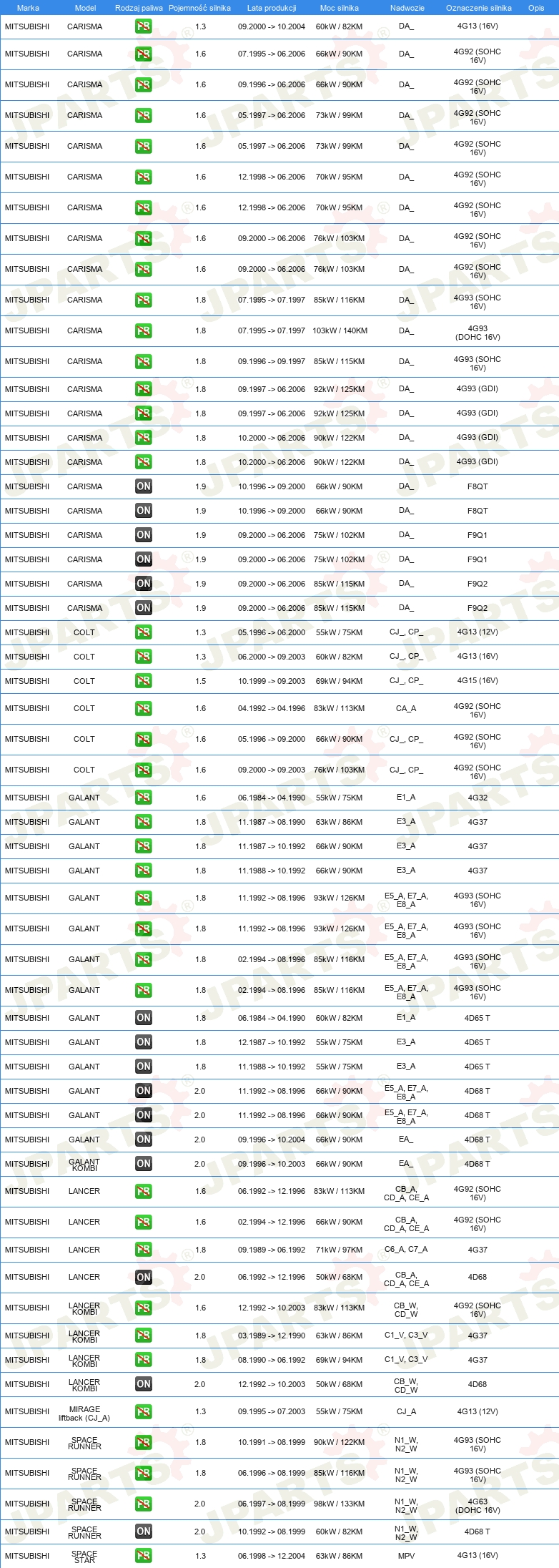
Task: Select the 'MIRAGE liftback (CJ_A)' model cell
Action: click(x=84, y=1413)
